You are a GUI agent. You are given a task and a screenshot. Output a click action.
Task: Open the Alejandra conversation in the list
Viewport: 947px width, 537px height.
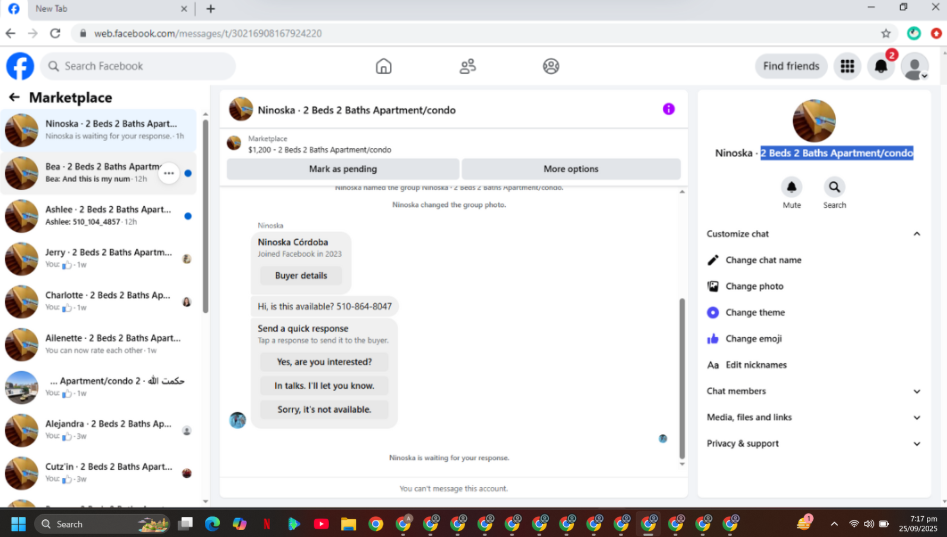(x=98, y=430)
